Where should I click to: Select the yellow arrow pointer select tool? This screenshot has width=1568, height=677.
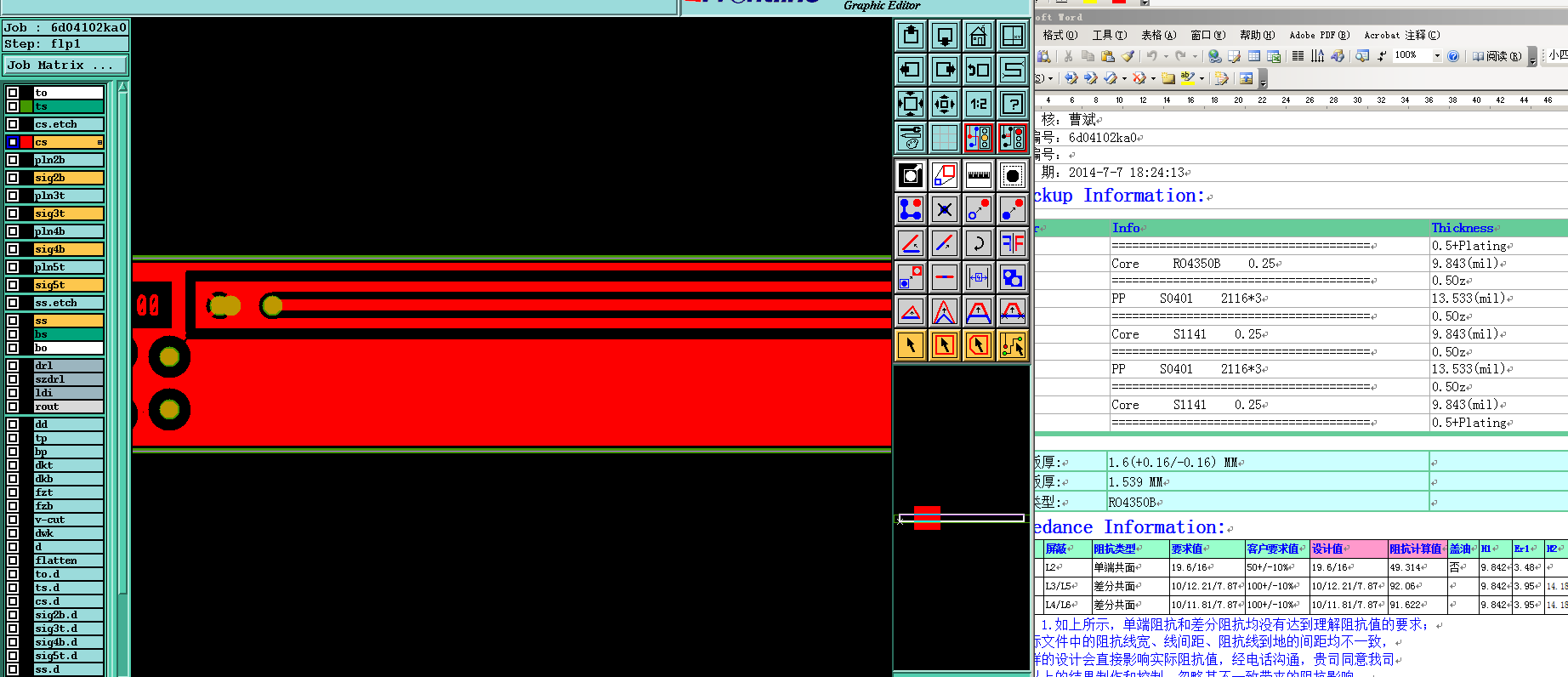[911, 345]
